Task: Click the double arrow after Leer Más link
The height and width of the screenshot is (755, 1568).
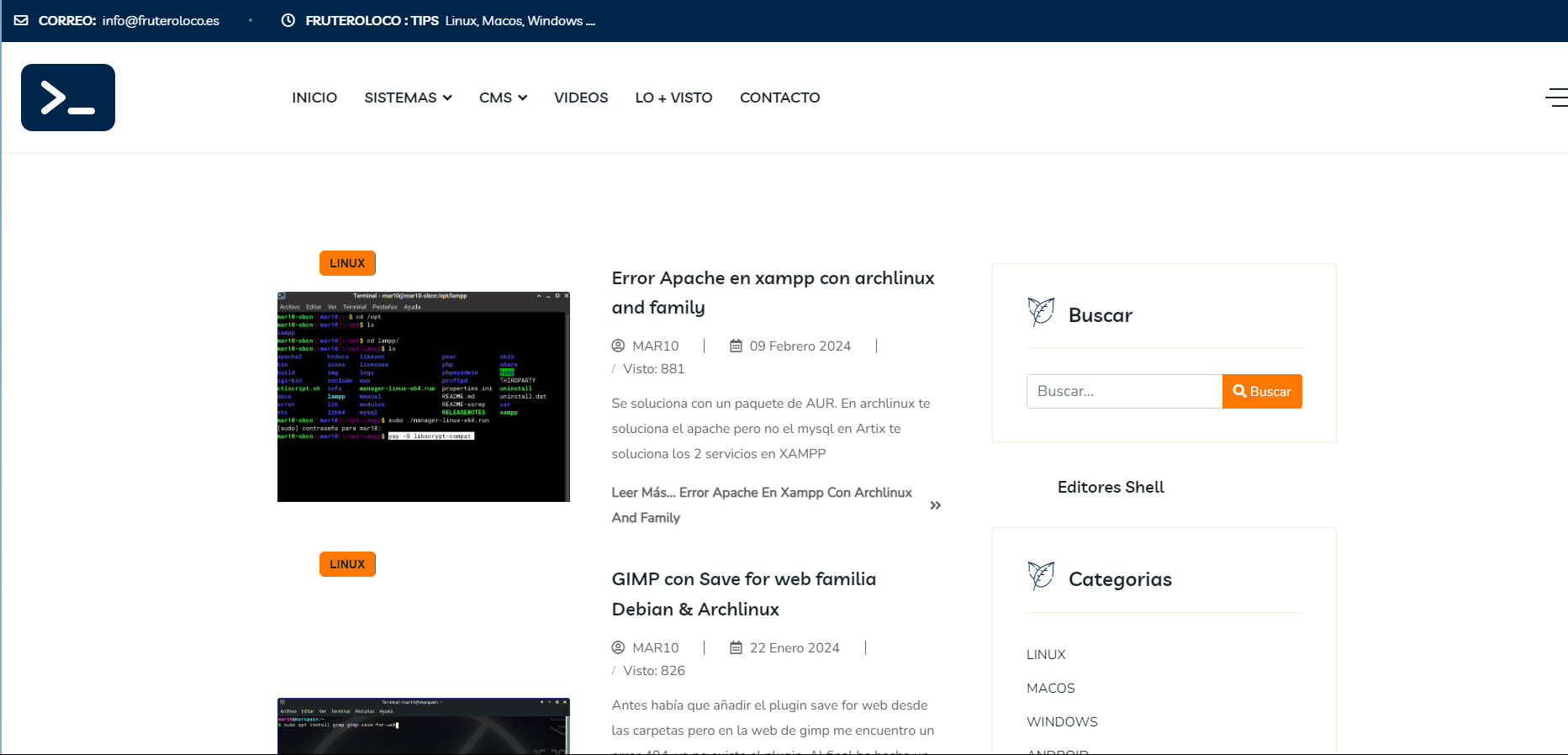Action: [936, 505]
